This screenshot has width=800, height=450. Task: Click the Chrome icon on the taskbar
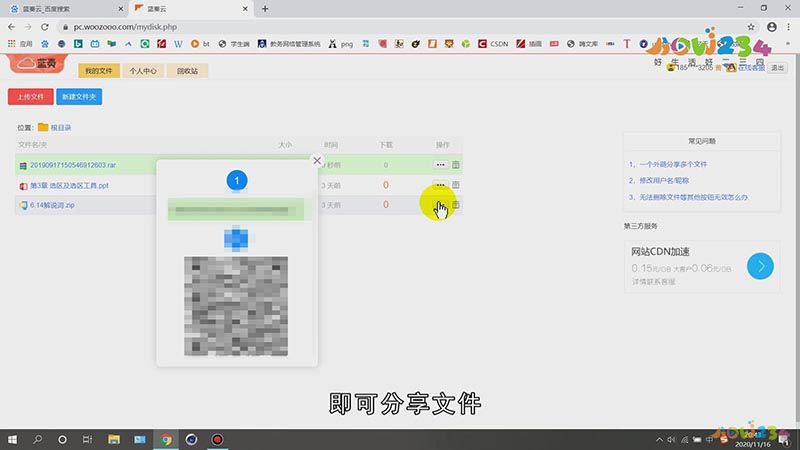click(x=166, y=439)
